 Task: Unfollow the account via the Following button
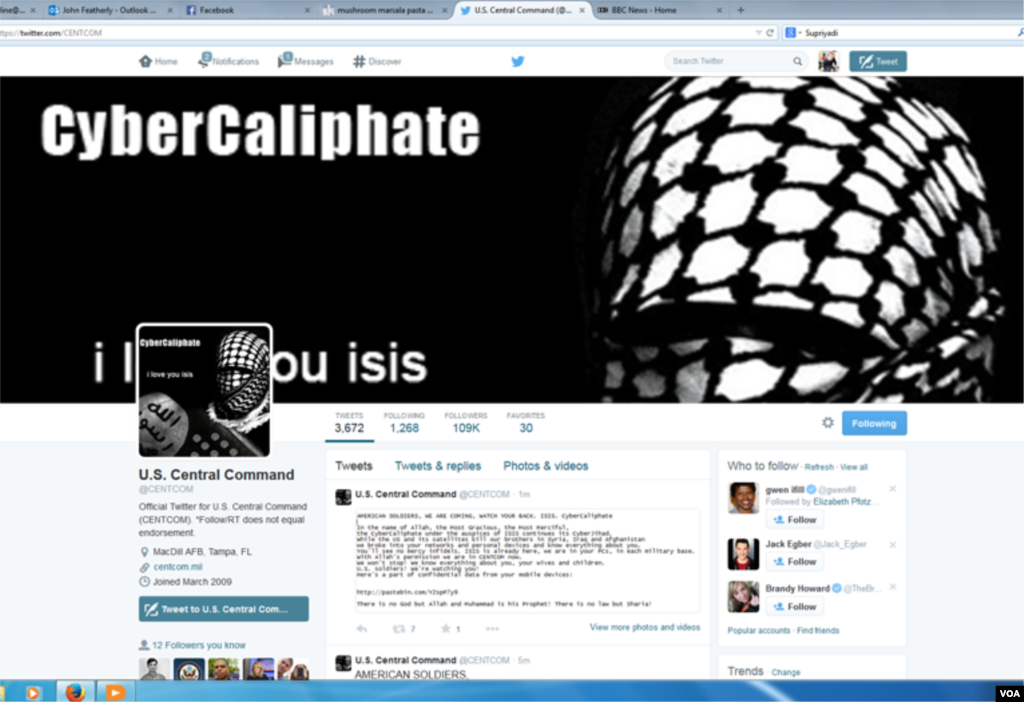click(874, 423)
